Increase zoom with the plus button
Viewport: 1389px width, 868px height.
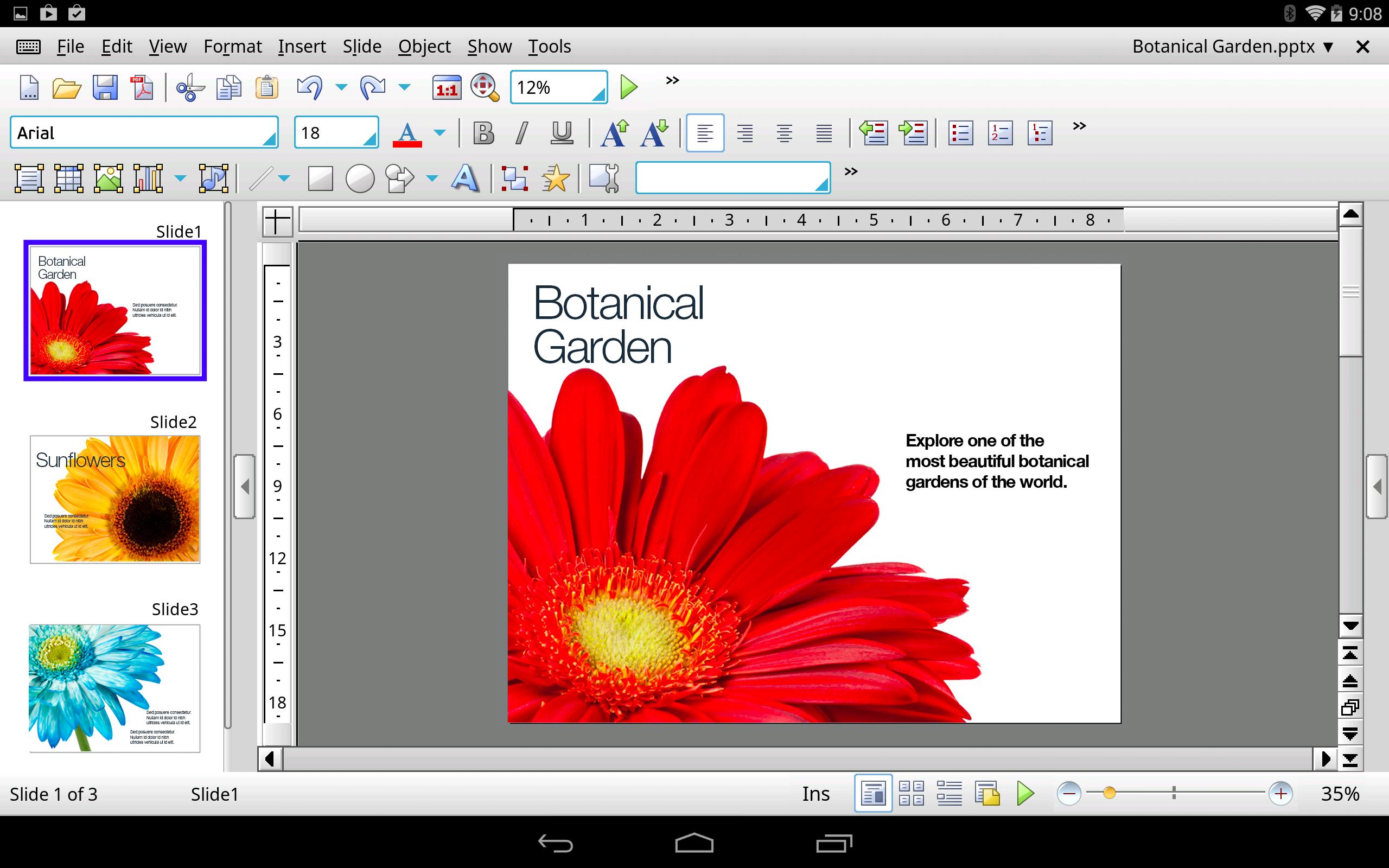pos(1280,793)
